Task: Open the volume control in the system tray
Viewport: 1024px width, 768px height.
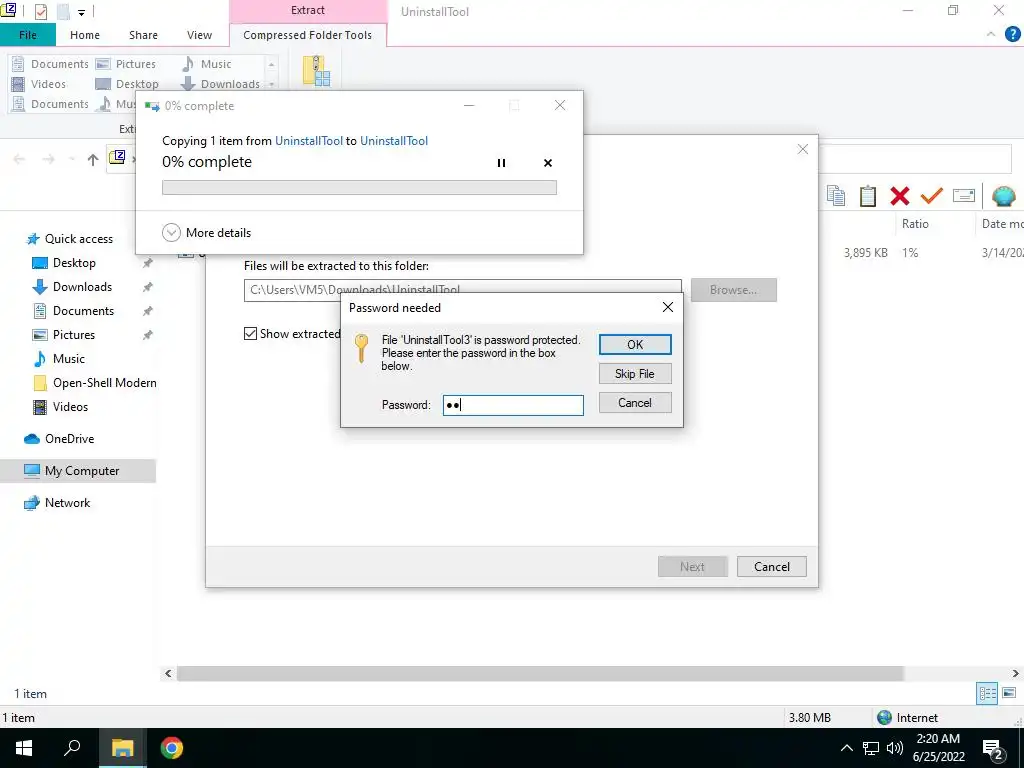Action: click(895, 748)
